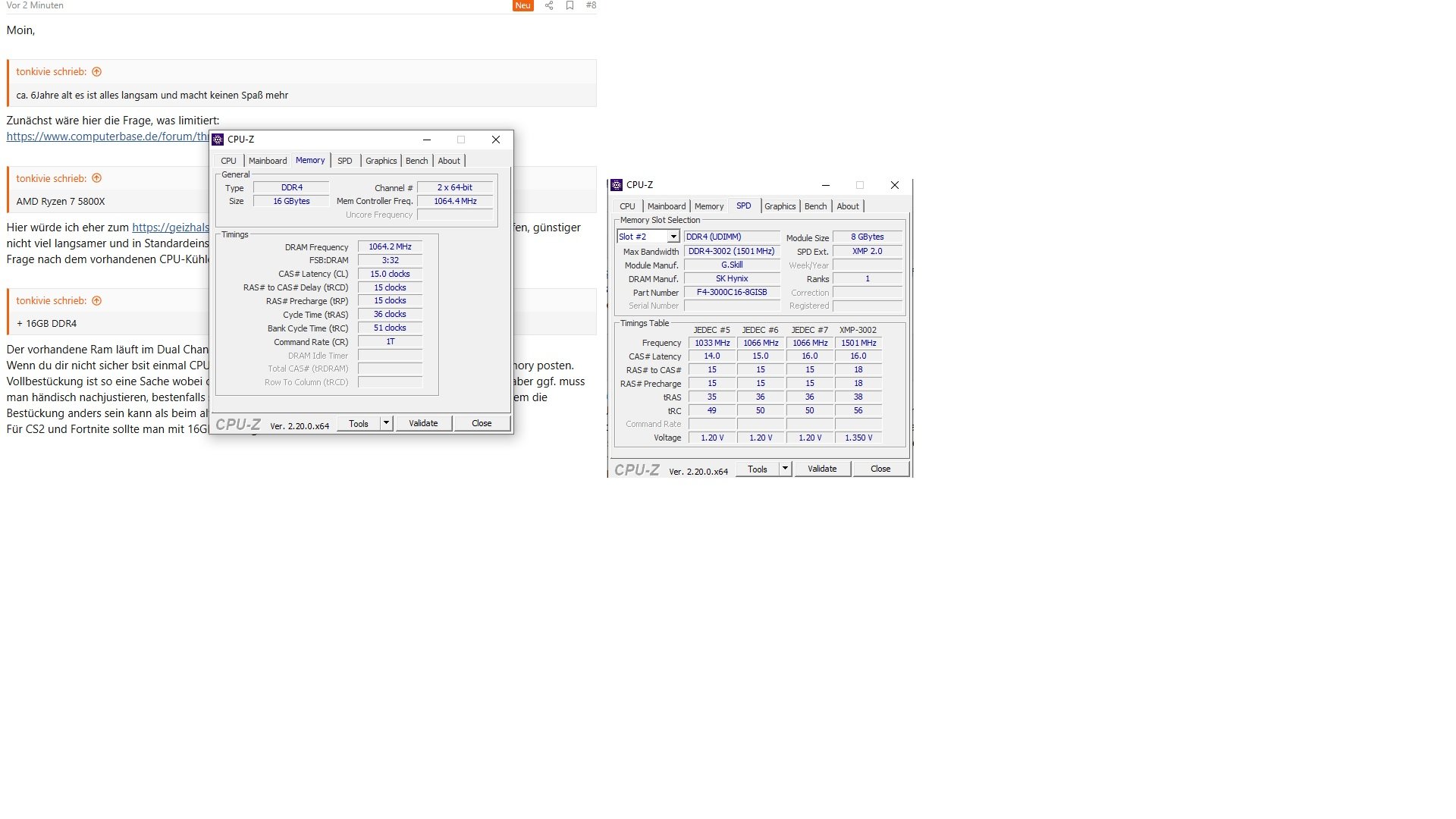1456x819 pixels.
Task: Open the geizhals link
Action: pos(171,227)
